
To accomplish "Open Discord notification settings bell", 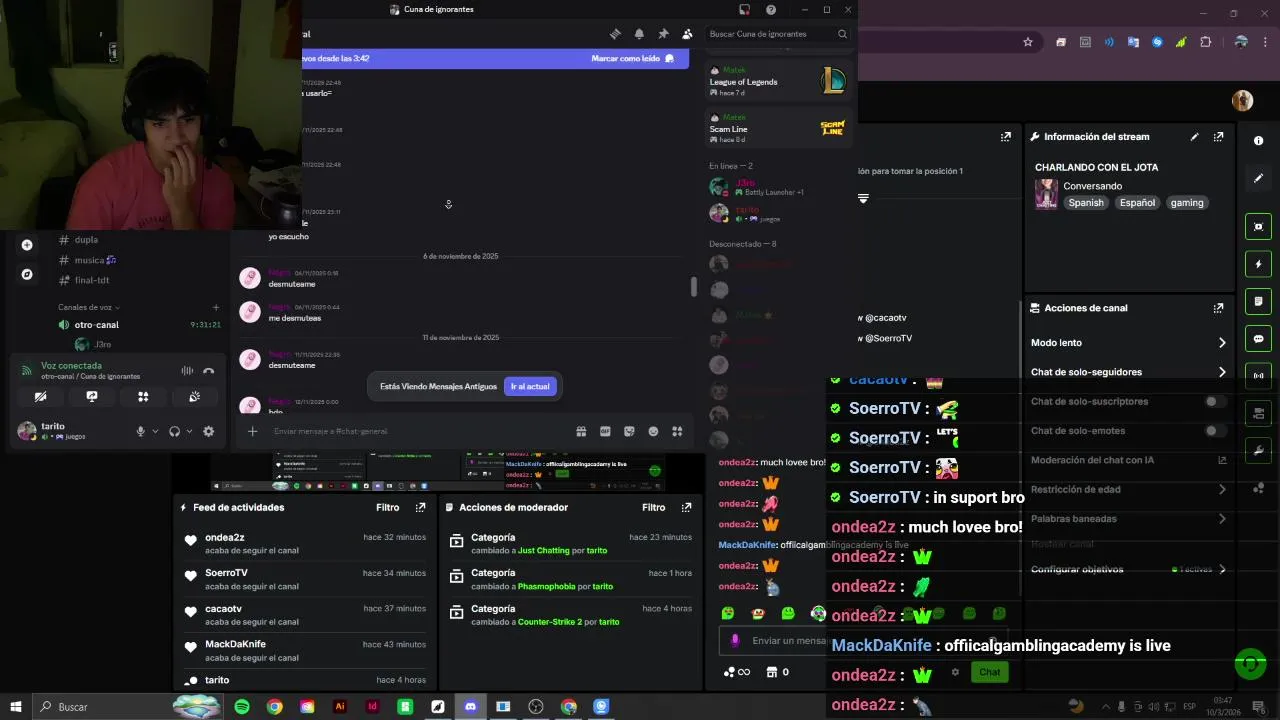I will point(639,34).
